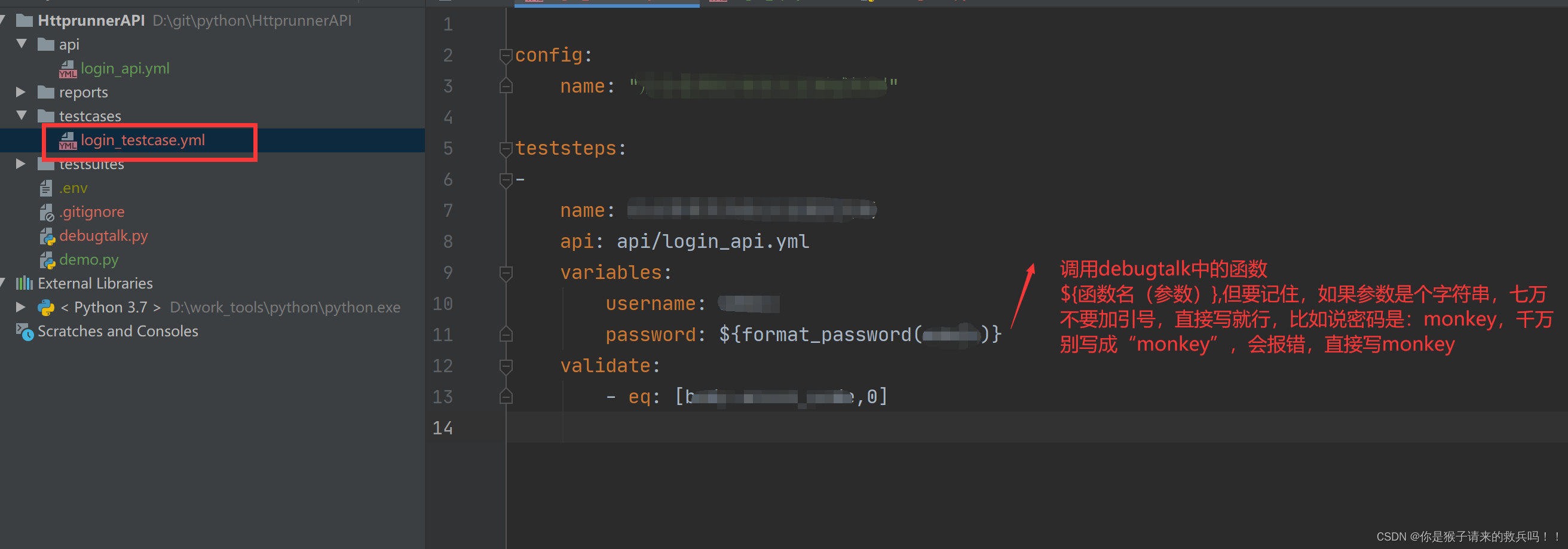Screen dimensions: 1568x549
Task: Click the External Libraries icon
Action: click(x=26, y=283)
